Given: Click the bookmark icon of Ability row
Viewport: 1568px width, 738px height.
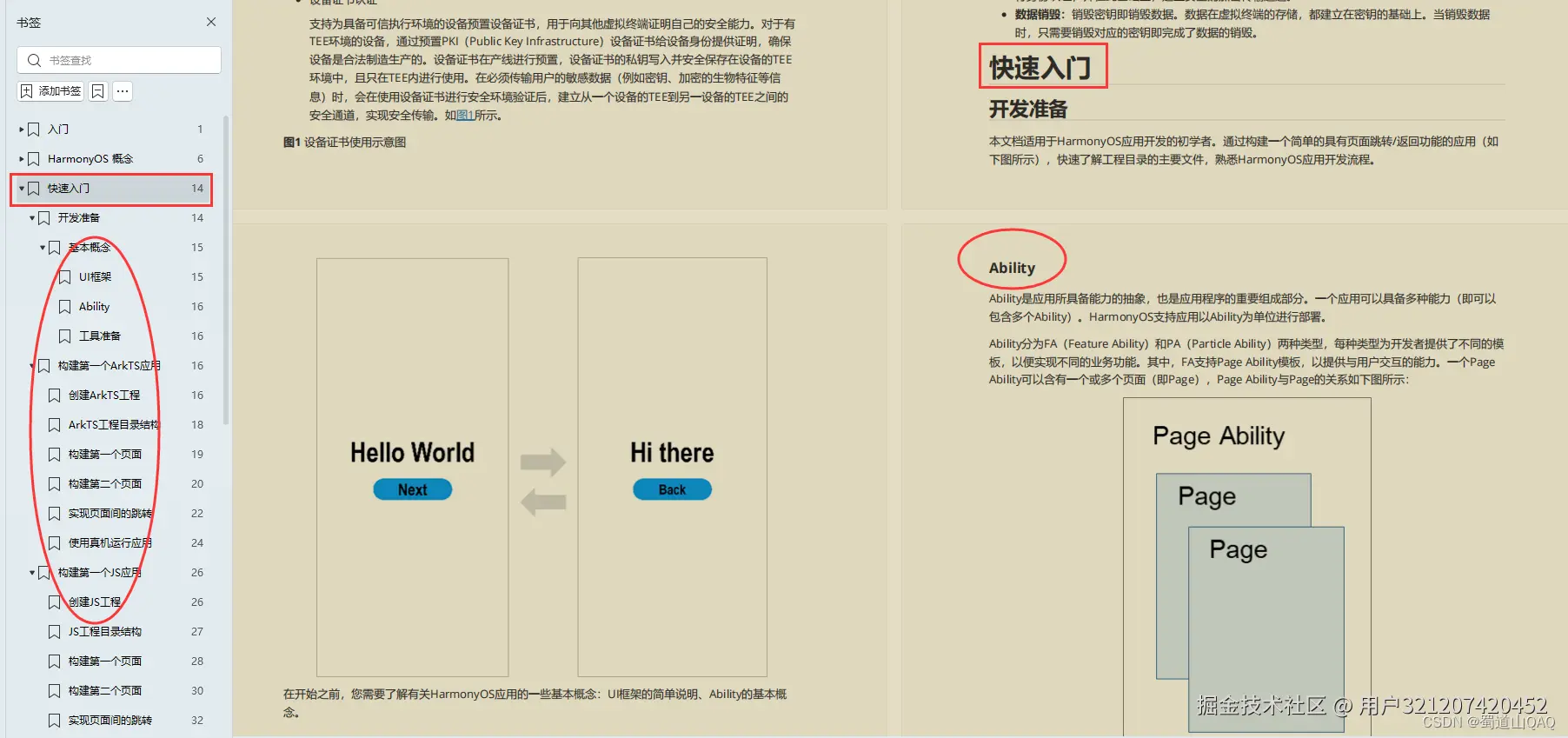Looking at the screenshot, I should coord(65,307).
